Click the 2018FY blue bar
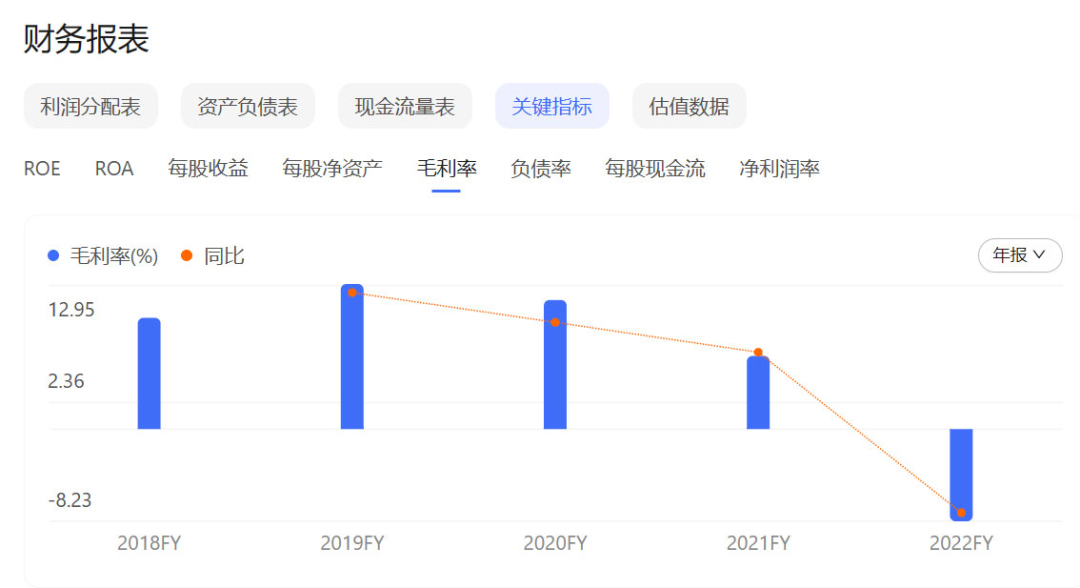The width and height of the screenshot is (1080, 588). [149, 373]
